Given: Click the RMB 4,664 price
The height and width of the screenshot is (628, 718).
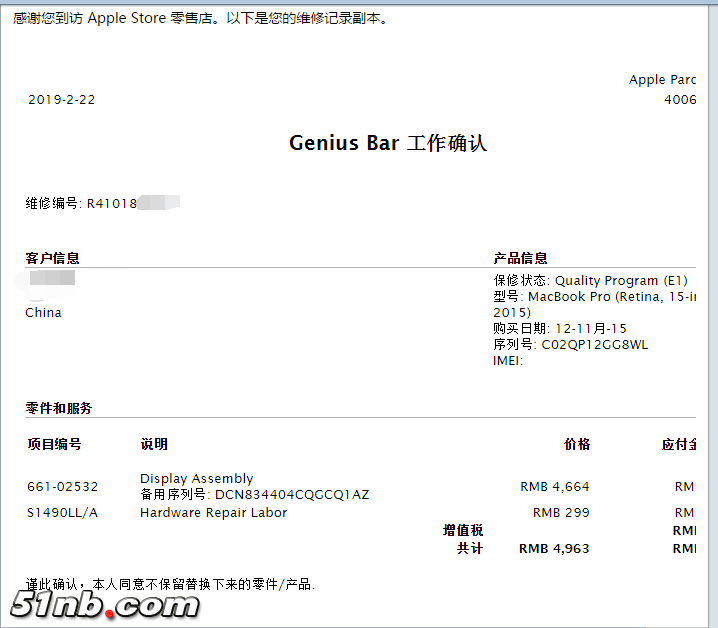Looking at the screenshot, I should (554, 487).
